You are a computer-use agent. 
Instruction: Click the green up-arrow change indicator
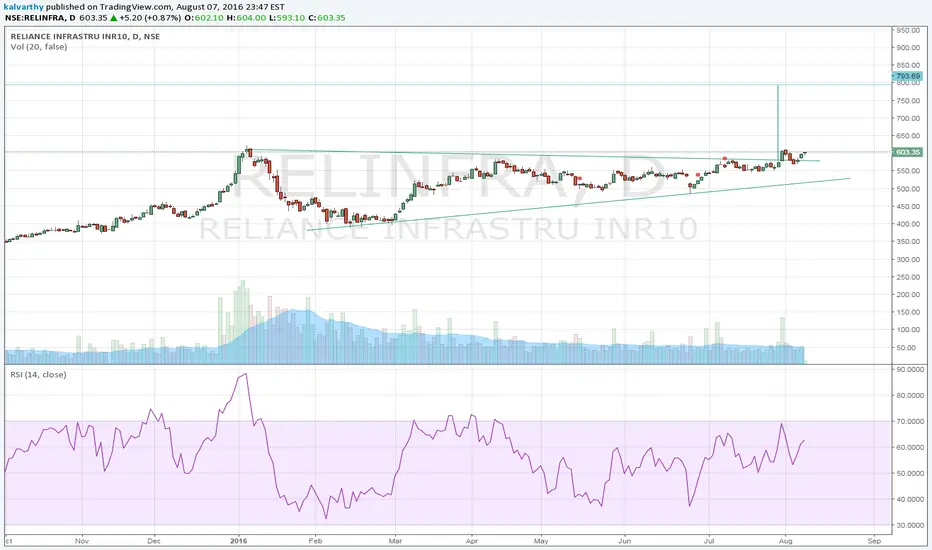point(114,18)
